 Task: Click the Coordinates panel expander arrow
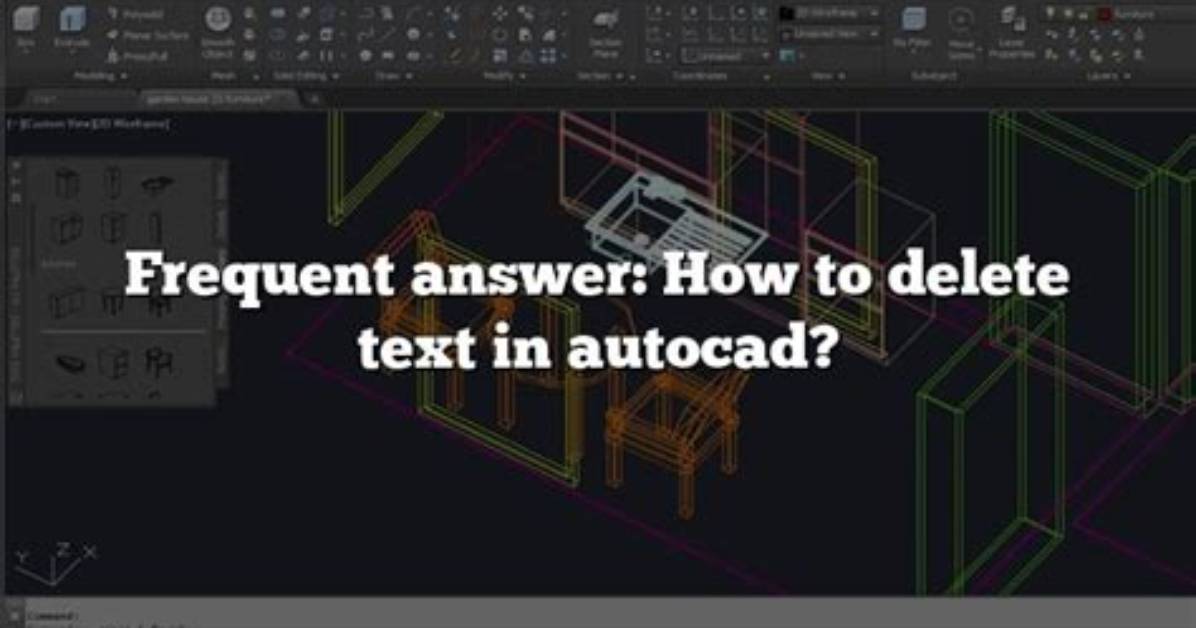click(767, 76)
